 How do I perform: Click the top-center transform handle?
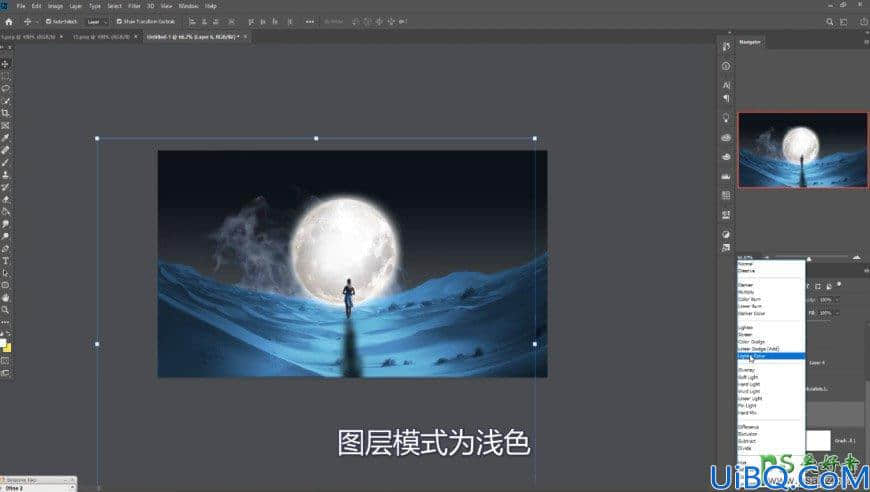click(316, 138)
